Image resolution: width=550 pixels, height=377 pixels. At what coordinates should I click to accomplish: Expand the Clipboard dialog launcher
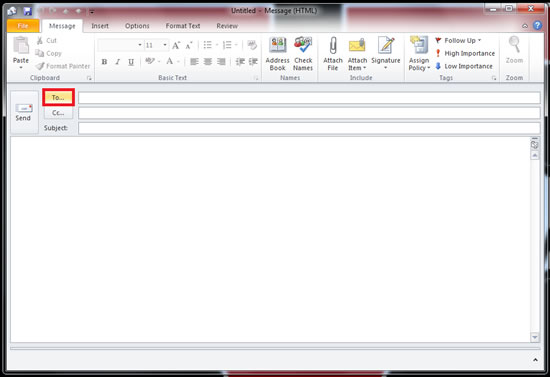(89, 78)
